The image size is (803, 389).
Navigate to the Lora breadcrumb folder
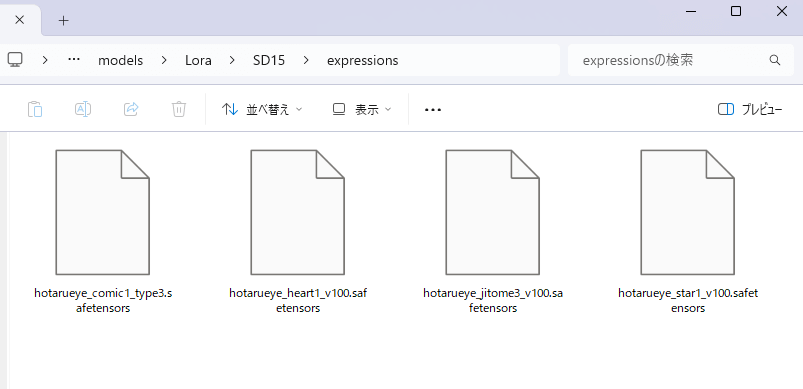pos(198,60)
